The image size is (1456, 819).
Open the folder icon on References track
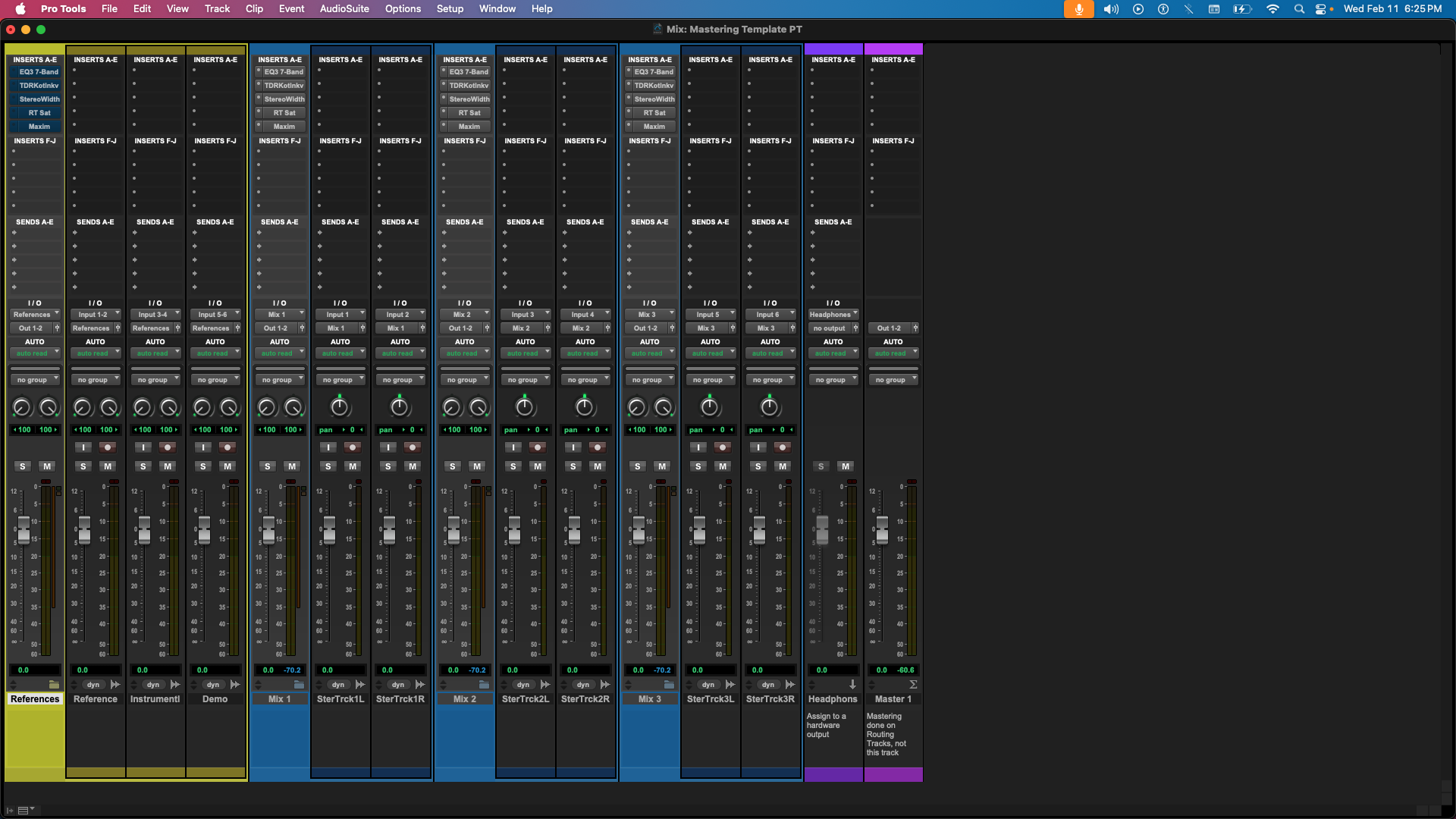[x=54, y=685]
